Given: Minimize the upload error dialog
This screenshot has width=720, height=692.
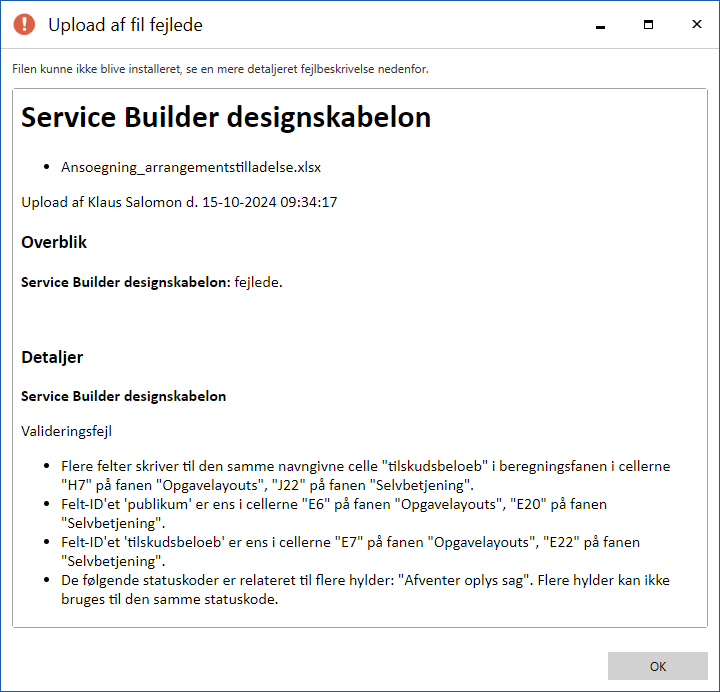Looking at the screenshot, I should point(600,24).
